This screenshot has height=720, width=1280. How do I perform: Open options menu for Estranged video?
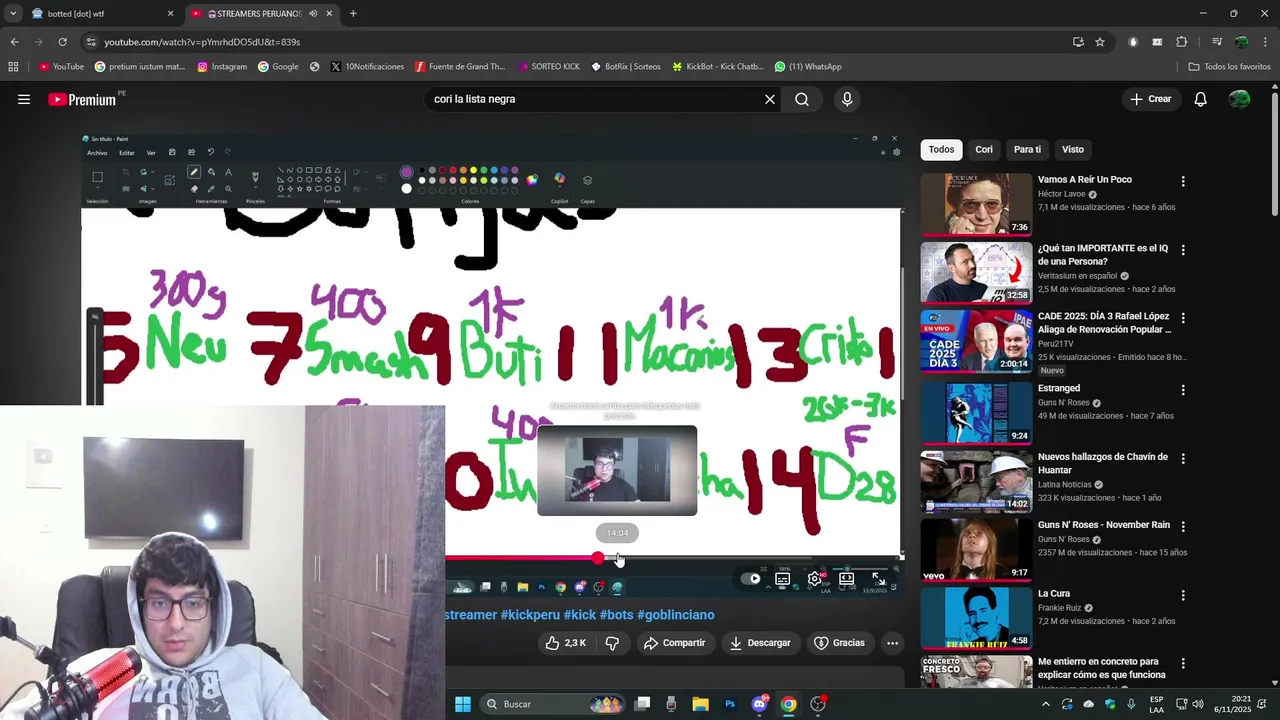(1183, 389)
